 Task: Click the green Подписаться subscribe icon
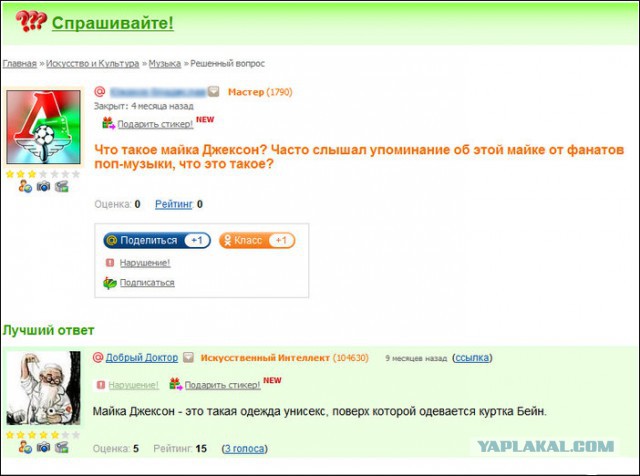[110, 282]
